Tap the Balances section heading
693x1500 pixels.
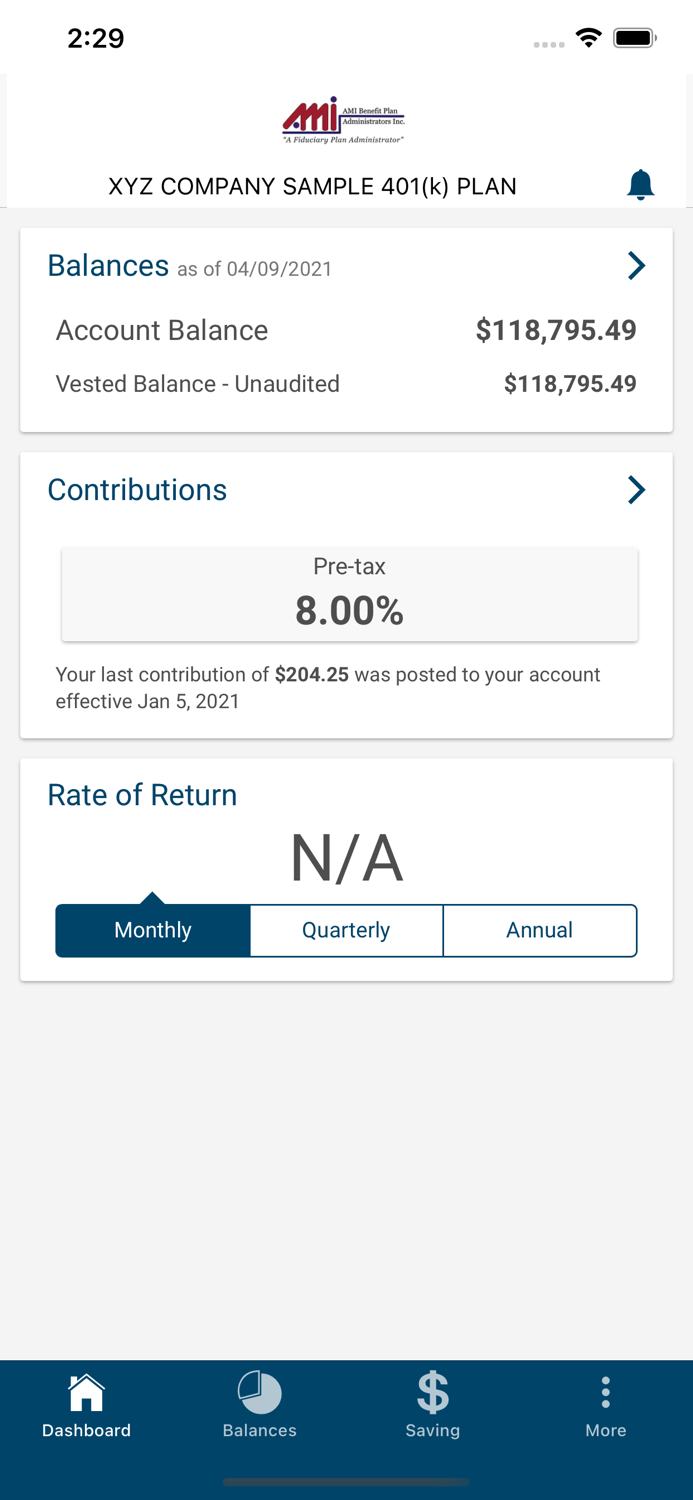click(x=108, y=266)
